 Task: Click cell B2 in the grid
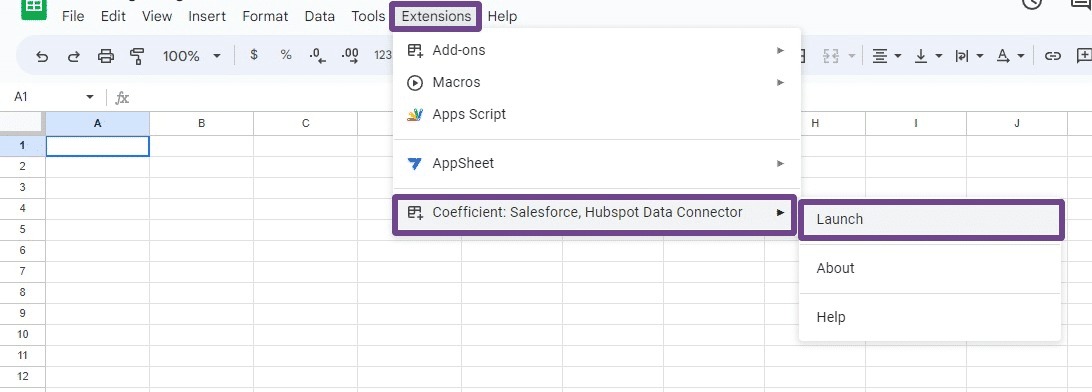click(201, 166)
